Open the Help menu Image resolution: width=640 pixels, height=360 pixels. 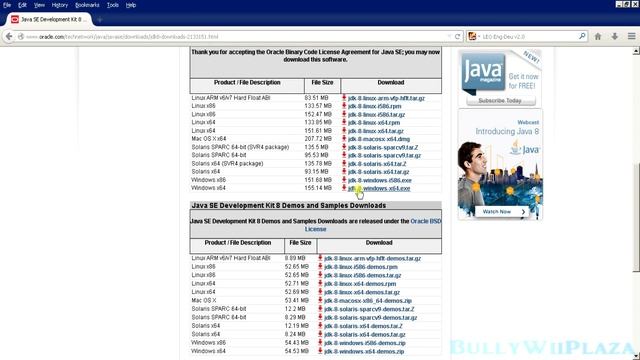pos(131,5)
